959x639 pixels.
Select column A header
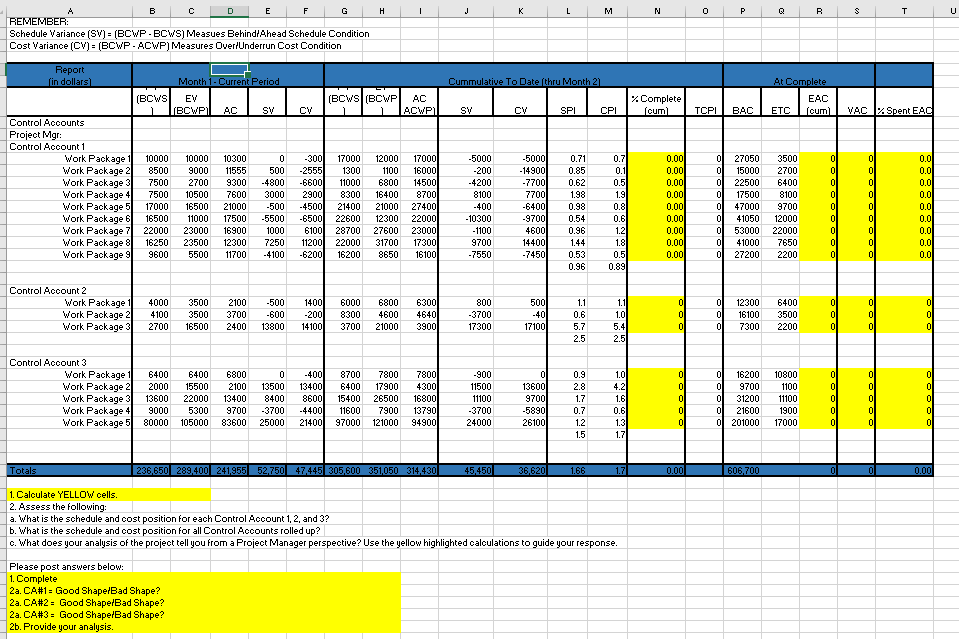[x=70, y=10]
